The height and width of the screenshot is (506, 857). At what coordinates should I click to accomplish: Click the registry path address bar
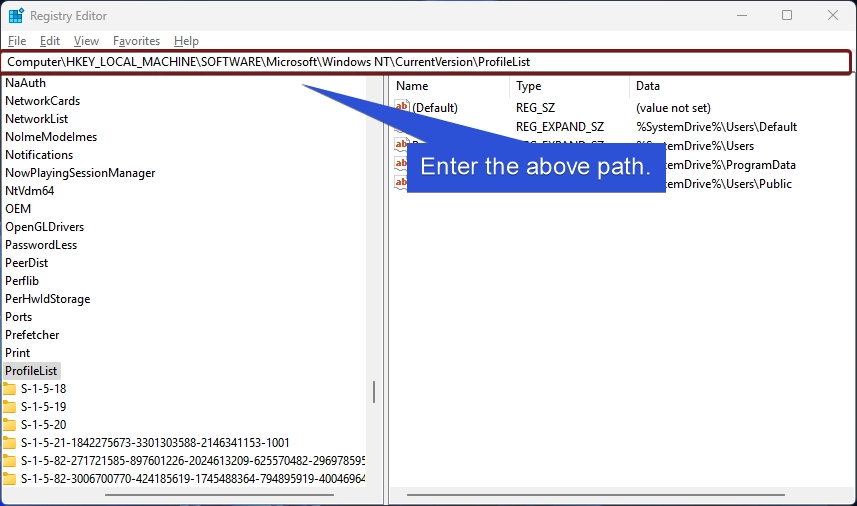pos(426,62)
